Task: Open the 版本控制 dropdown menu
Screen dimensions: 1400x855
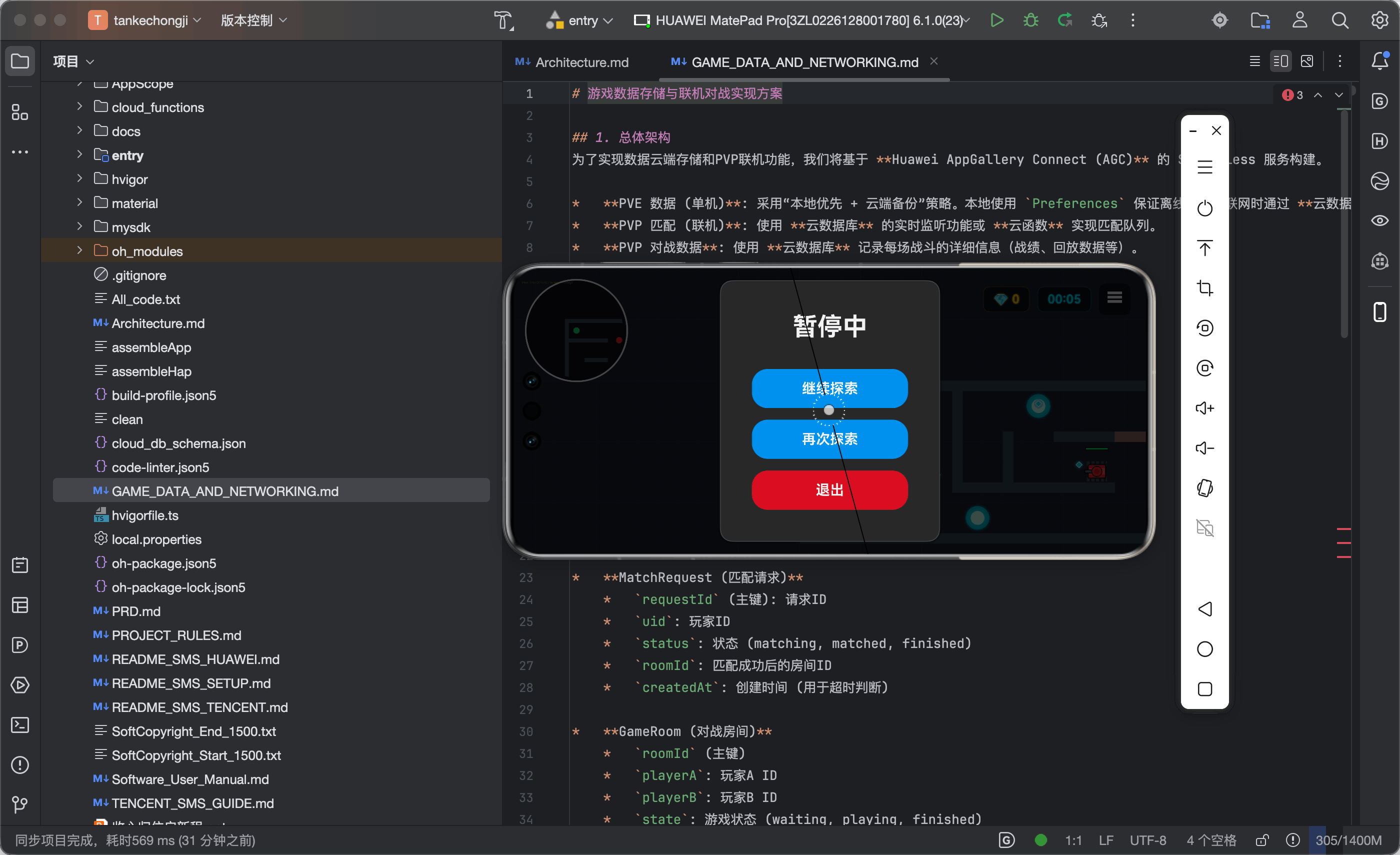Action: point(253,20)
